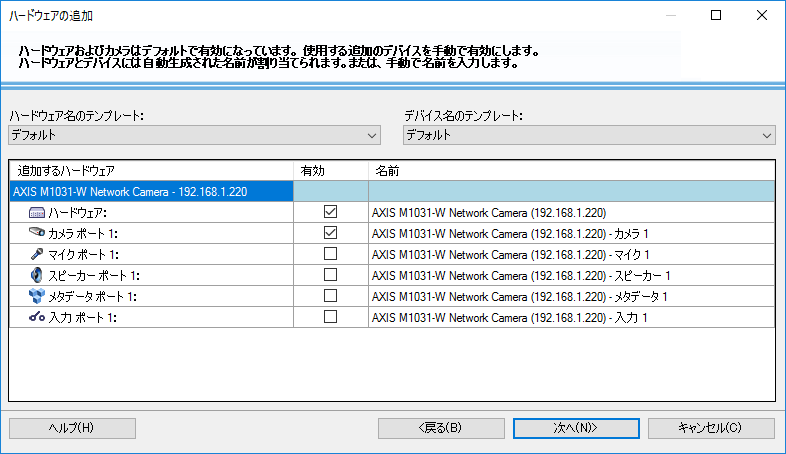Edit the name cell ending in スピーカー 1
The image size is (786, 454).
(x=571, y=276)
